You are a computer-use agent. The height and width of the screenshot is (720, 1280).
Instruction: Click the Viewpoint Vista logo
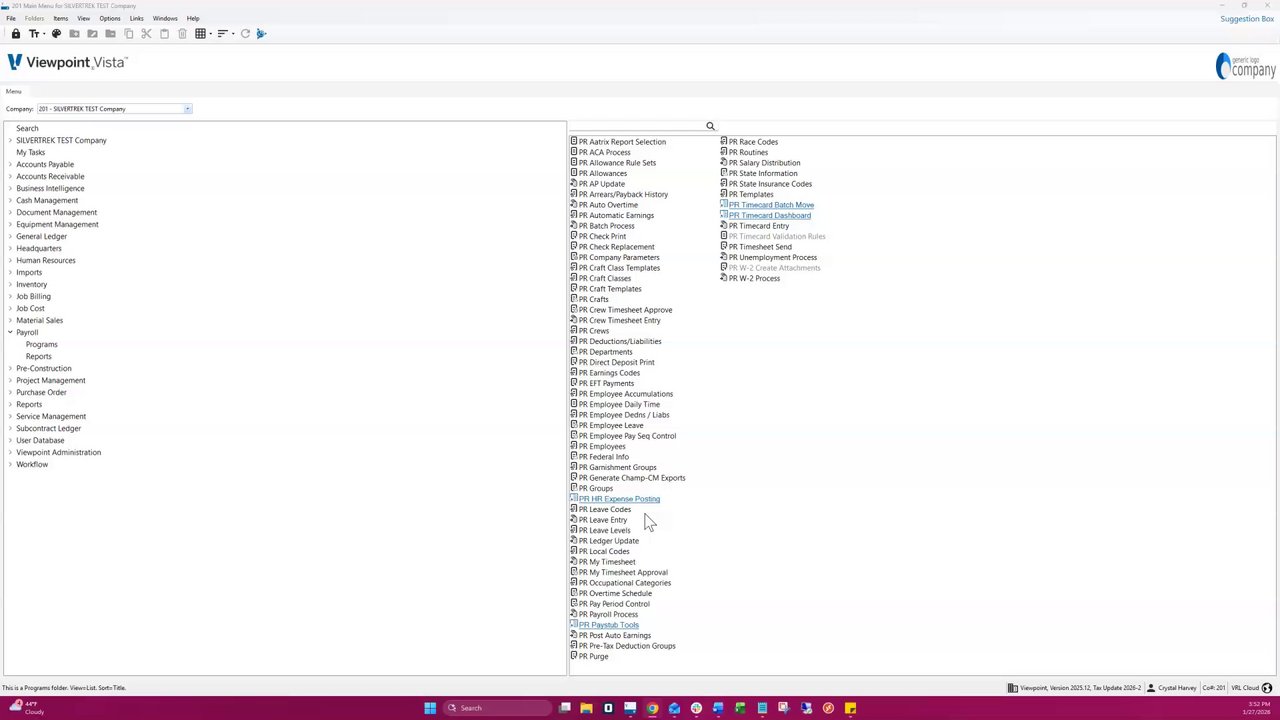[x=68, y=63]
